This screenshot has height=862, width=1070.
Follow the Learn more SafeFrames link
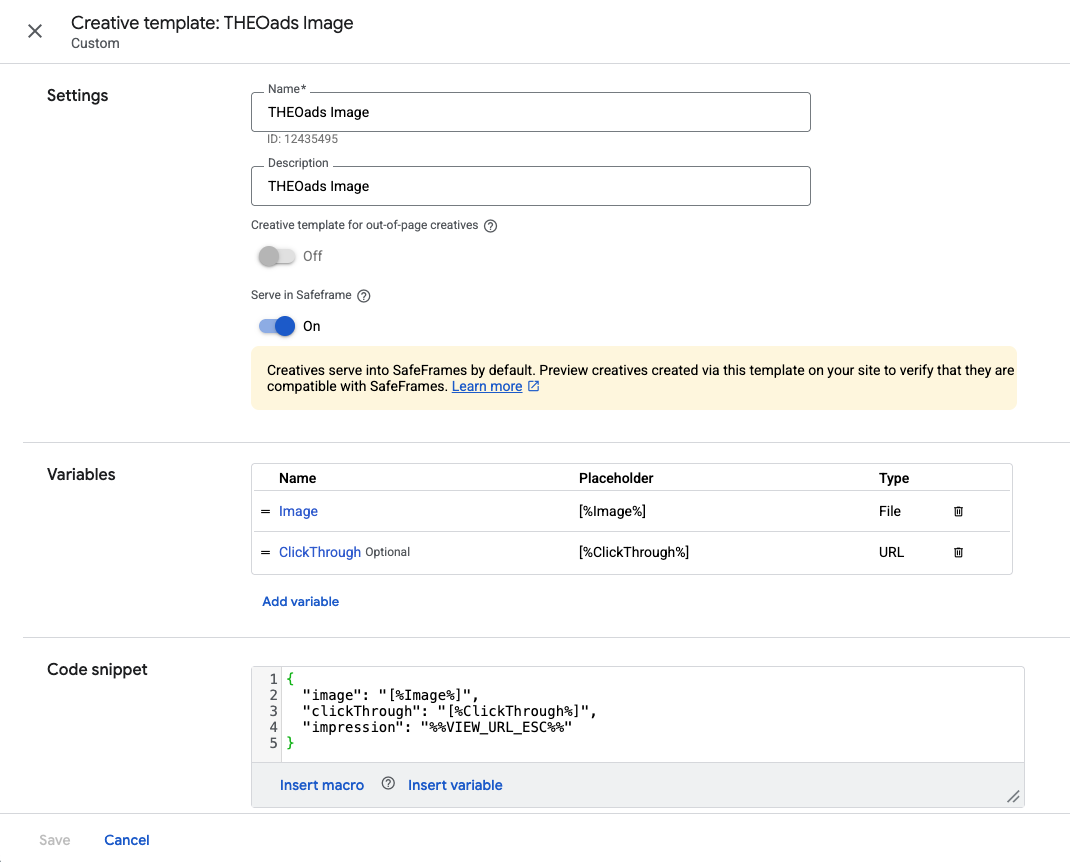point(487,386)
